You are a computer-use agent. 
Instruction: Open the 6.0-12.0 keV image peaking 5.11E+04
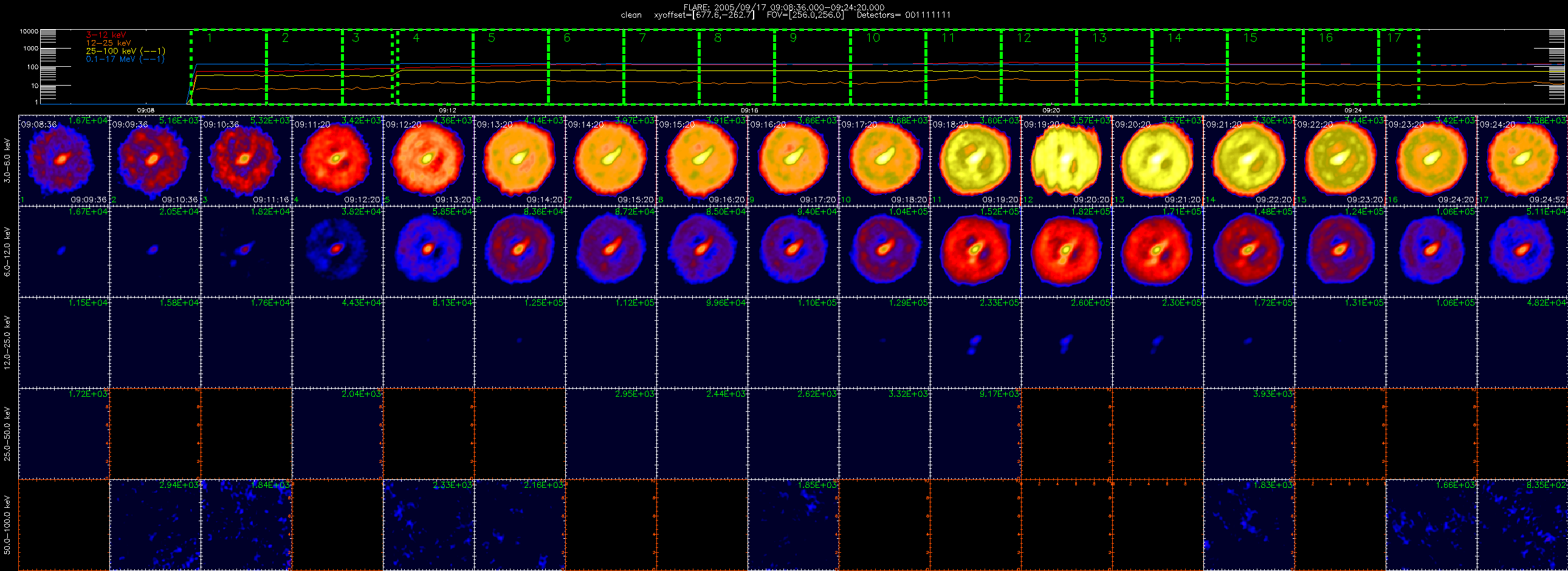point(1523,251)
